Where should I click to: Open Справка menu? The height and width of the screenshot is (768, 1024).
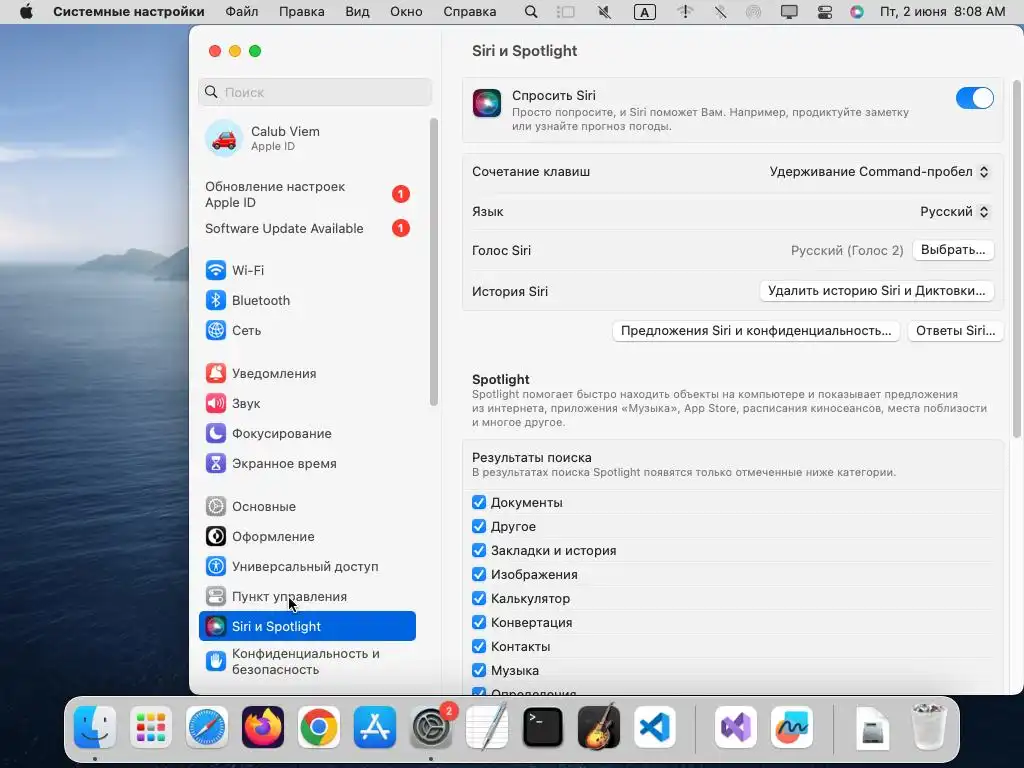coord(470,12)
